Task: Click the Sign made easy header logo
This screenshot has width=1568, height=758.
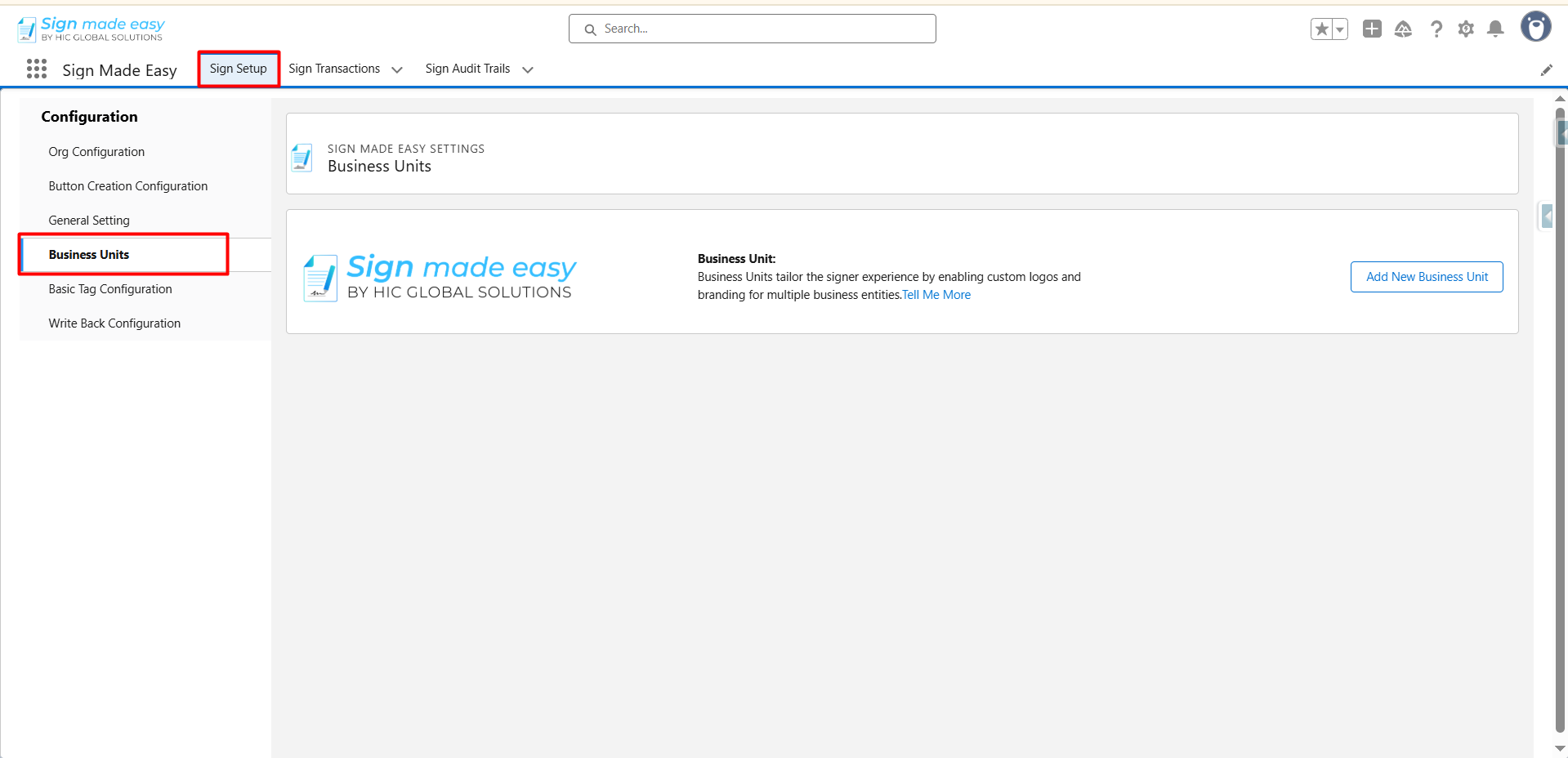Action: [91, 29]
